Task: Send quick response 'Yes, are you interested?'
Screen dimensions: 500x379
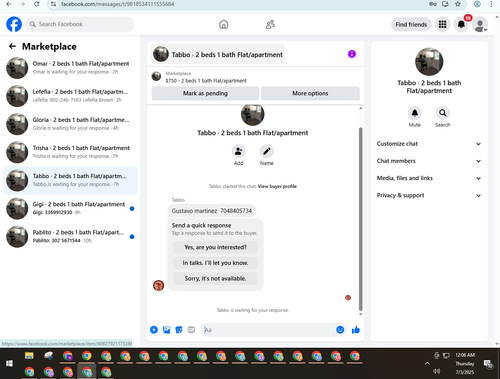Action: click(215, 247)
